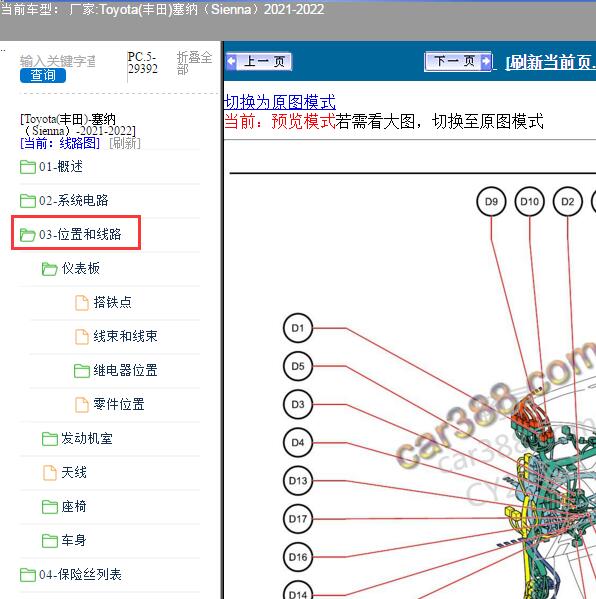Click connector label D3 in diagram
The height and width of the screenshot is (599, 596).
pyautogui.click(x=298, y=404)
